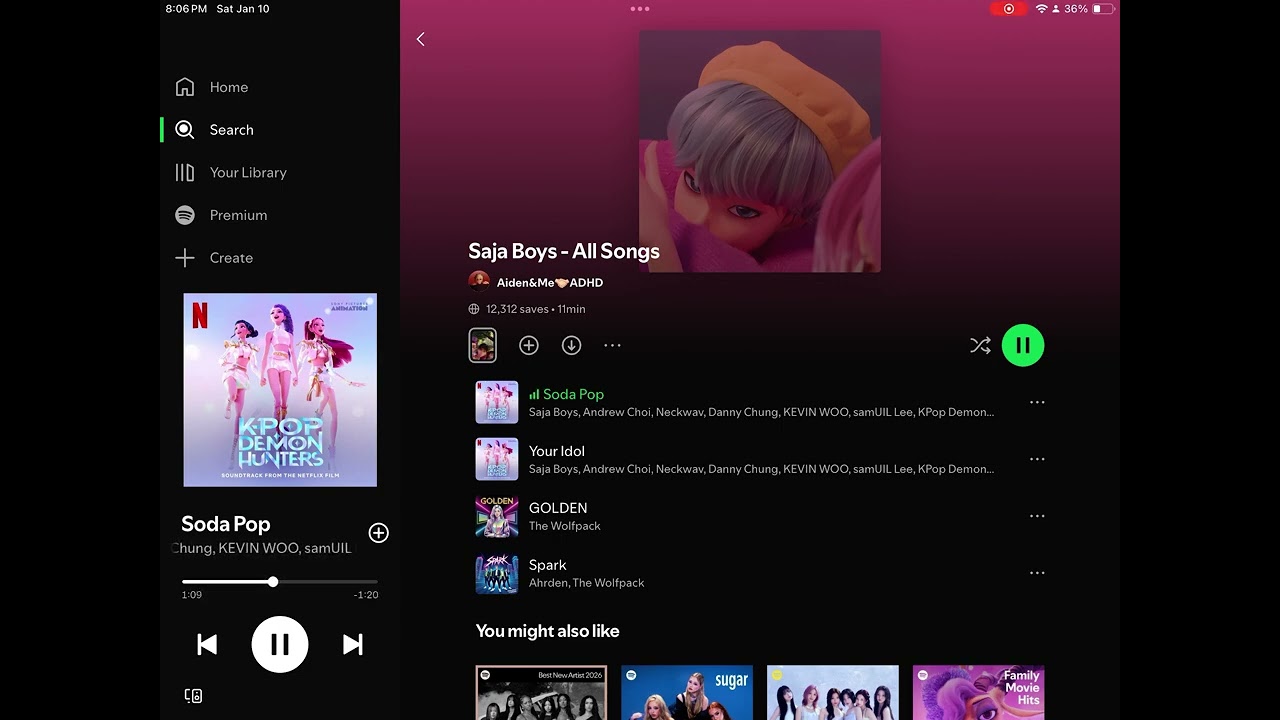
Task: Click the Soda Pop track artwork
Action: (x=497, y=402)
